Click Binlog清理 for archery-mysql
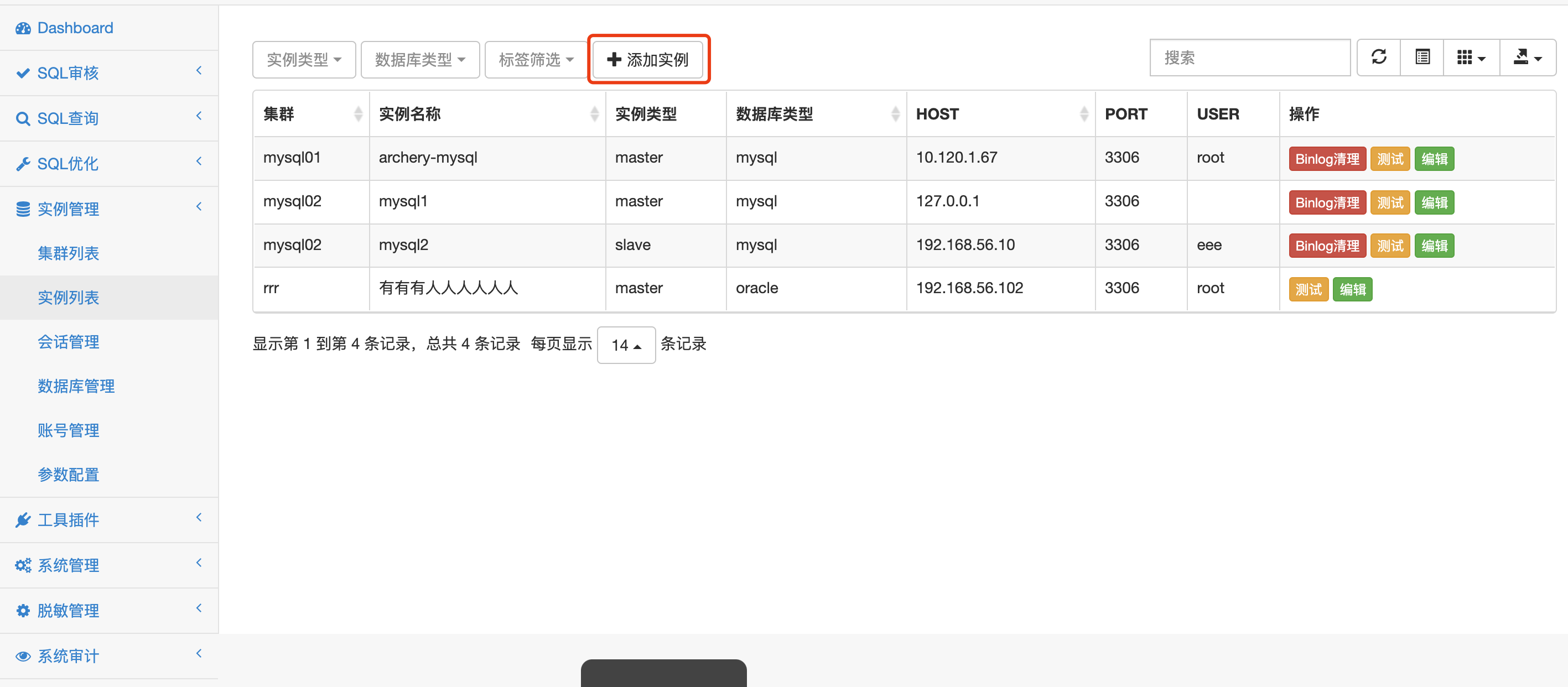The height and width of the screenshot is (687, 1568). 1326,159
